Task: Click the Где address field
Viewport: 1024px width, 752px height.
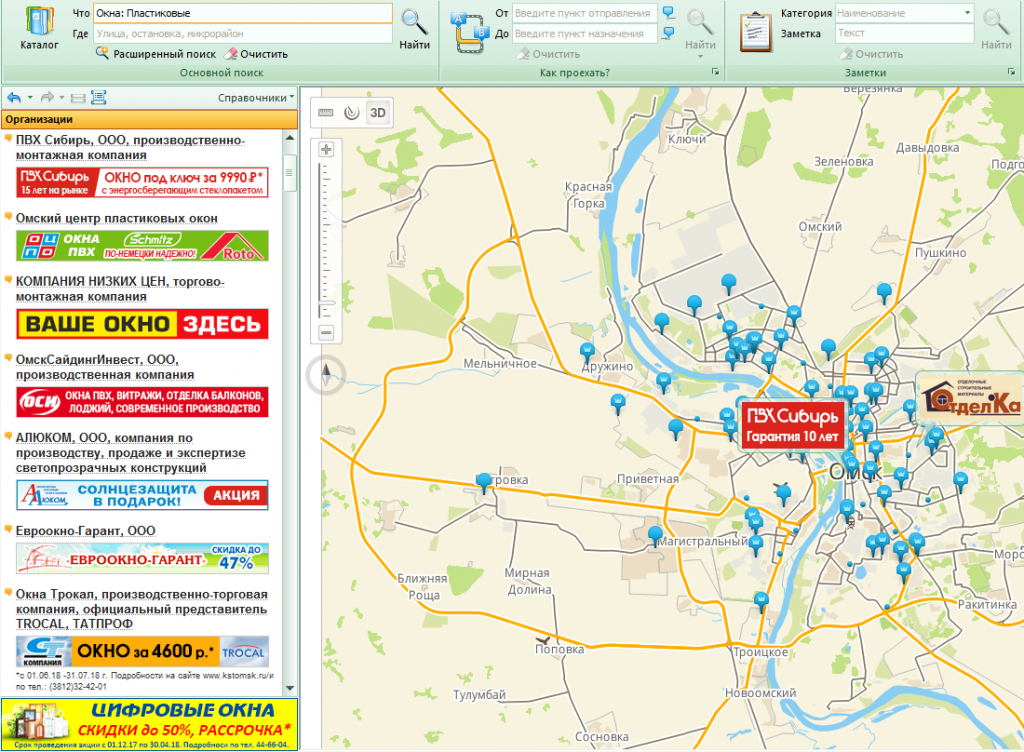Action: click(x=243, y=33)
